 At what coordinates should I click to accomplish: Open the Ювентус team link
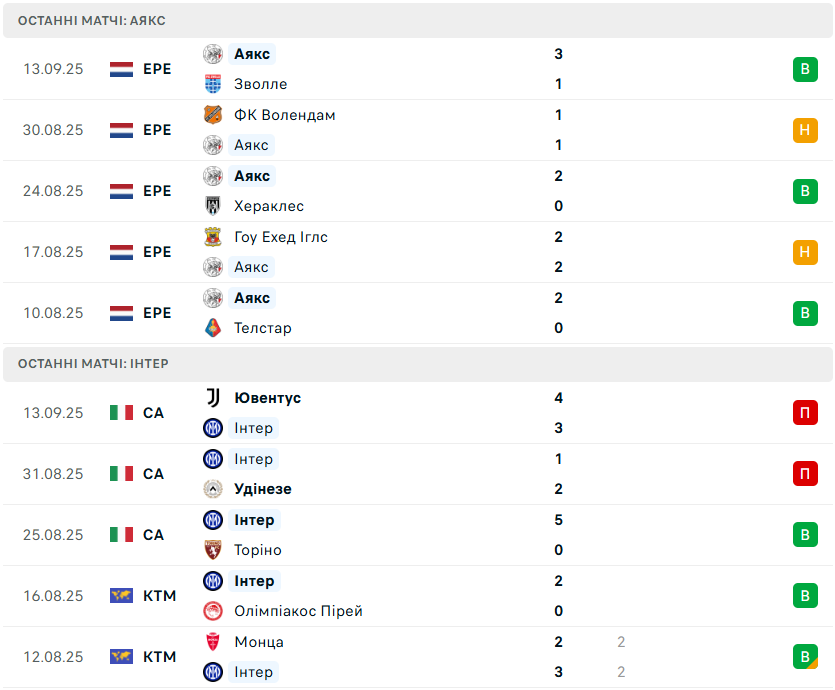click(267, 398)
